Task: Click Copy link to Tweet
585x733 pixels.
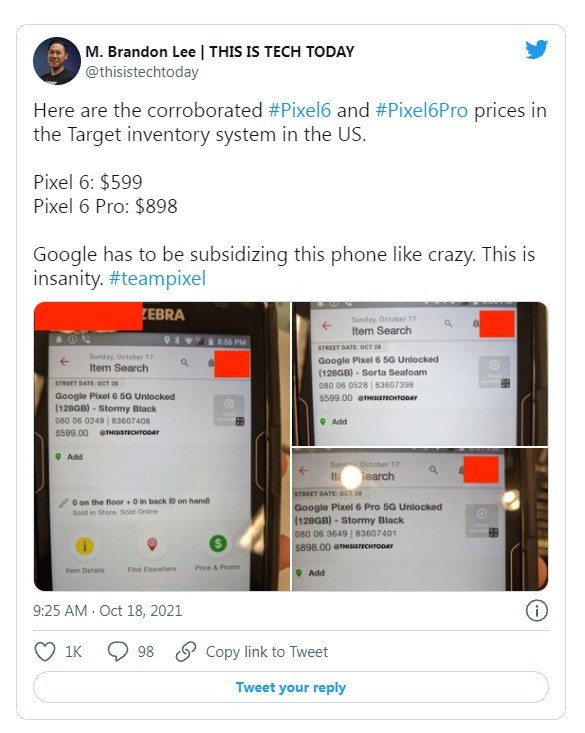Action: [x=267, y=651]
